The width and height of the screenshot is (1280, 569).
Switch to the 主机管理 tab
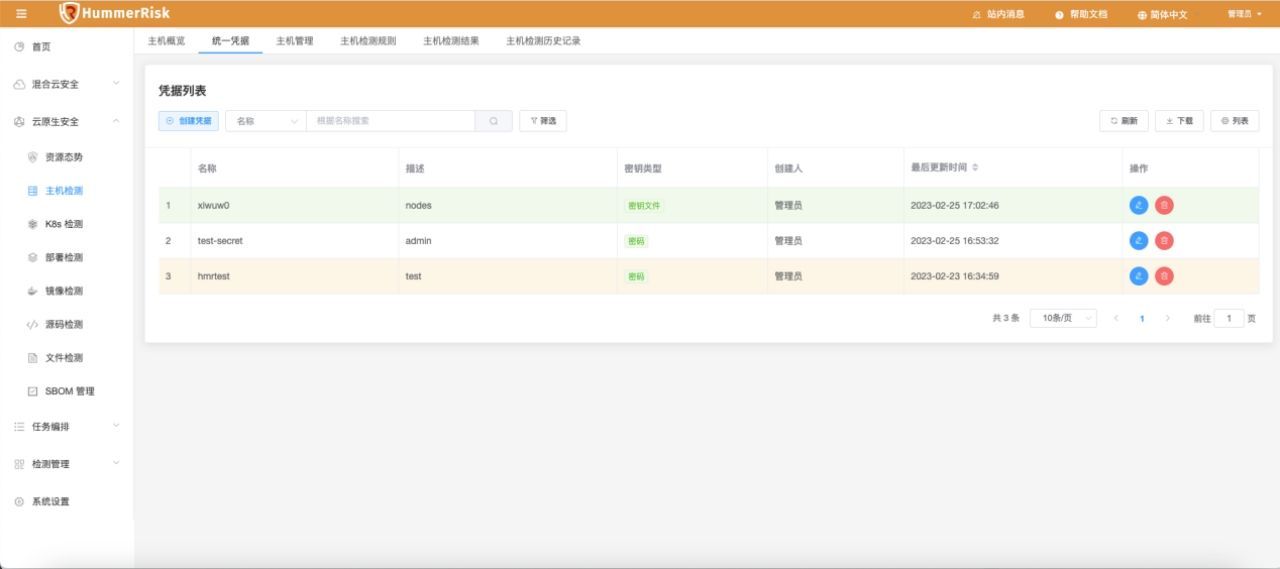coord(294,41)
